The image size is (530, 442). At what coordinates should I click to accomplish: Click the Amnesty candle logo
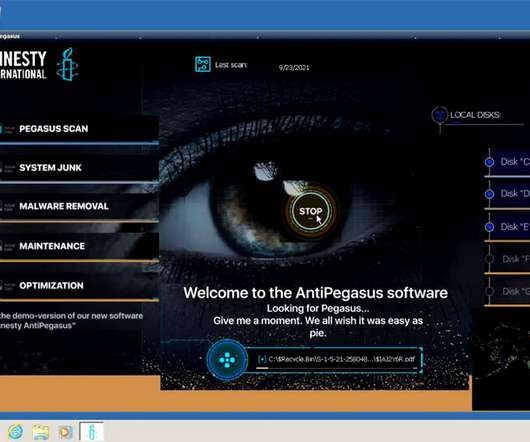pos(67,64)
